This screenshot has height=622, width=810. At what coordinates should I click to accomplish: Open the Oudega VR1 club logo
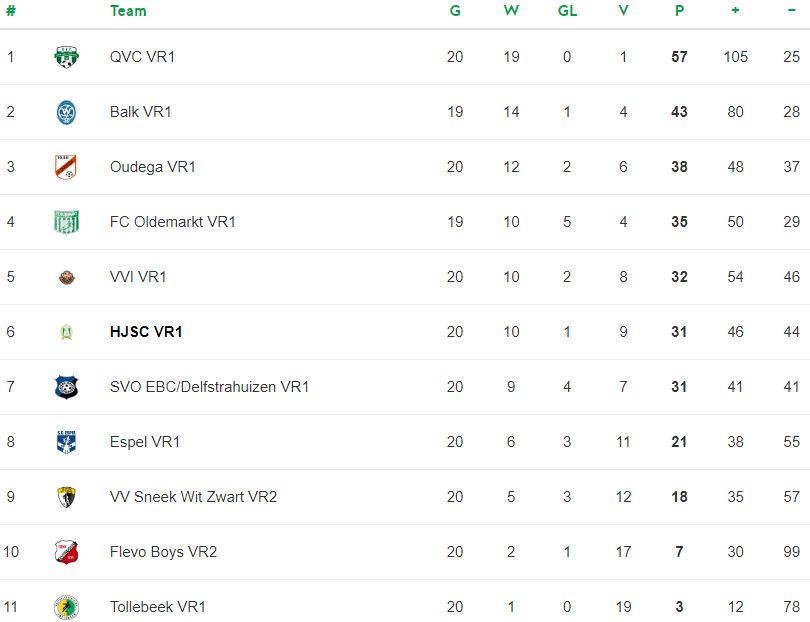(66, 167)
